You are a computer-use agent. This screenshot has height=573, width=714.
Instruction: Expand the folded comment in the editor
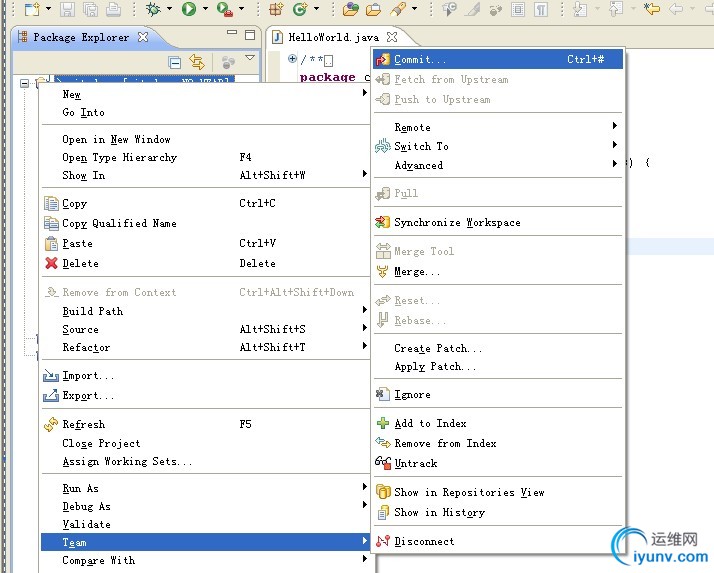pyautogui.click(x=292, y=58)
